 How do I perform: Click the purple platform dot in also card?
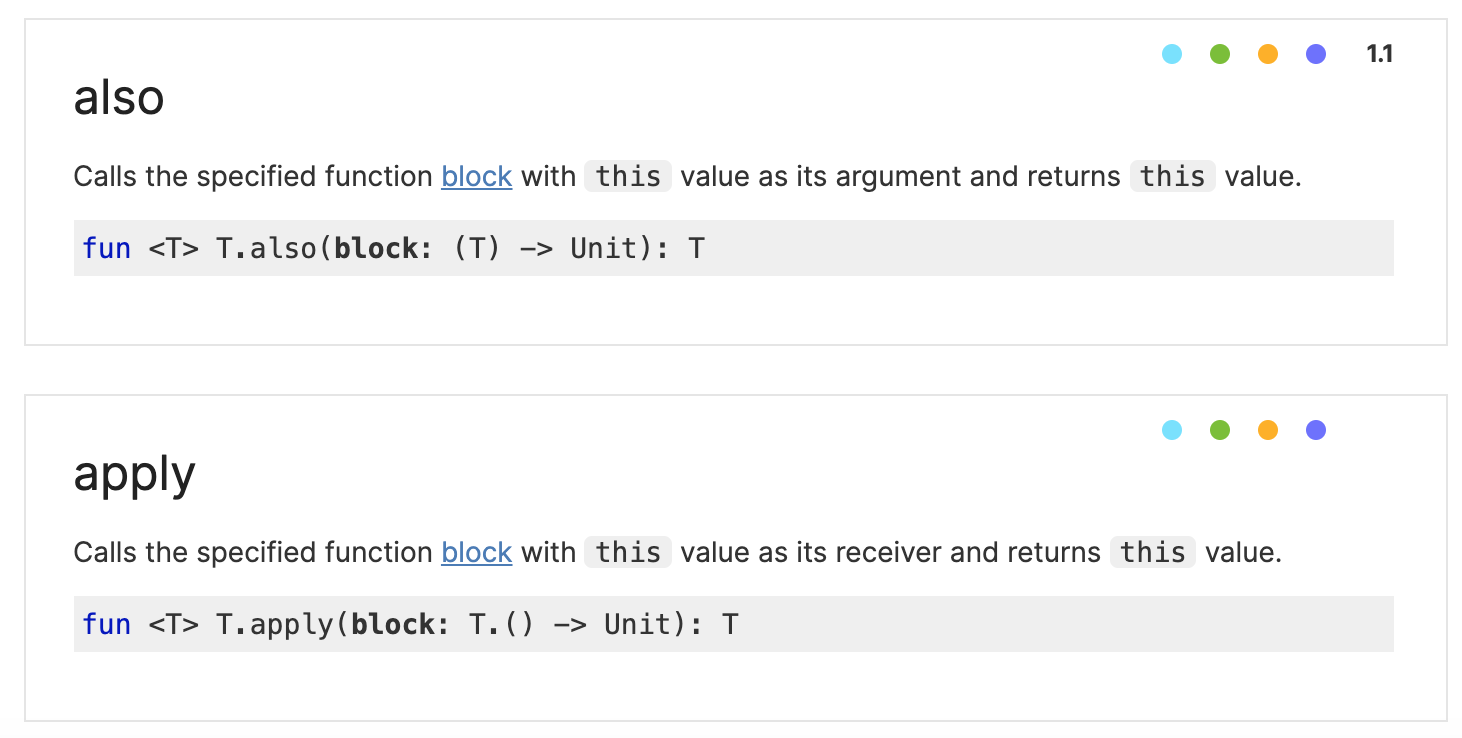[x=1316, y=54]
